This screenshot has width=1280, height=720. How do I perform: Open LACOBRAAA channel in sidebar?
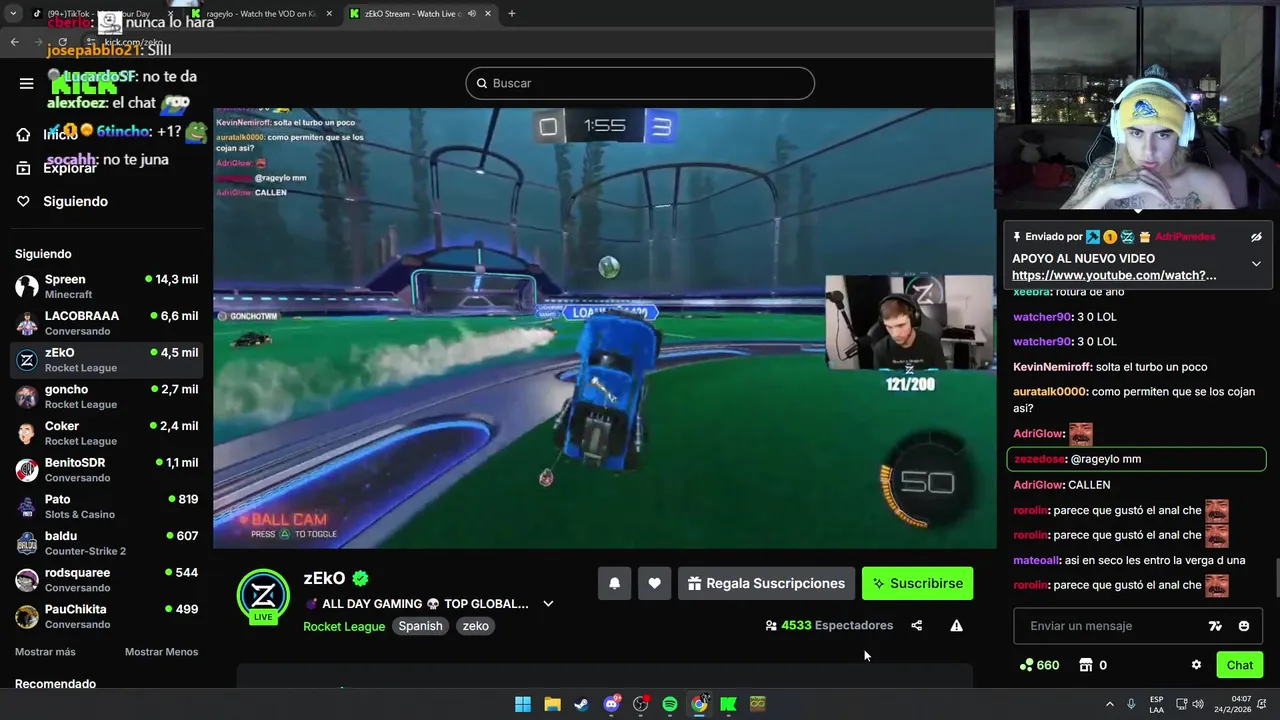pos(106,323)
